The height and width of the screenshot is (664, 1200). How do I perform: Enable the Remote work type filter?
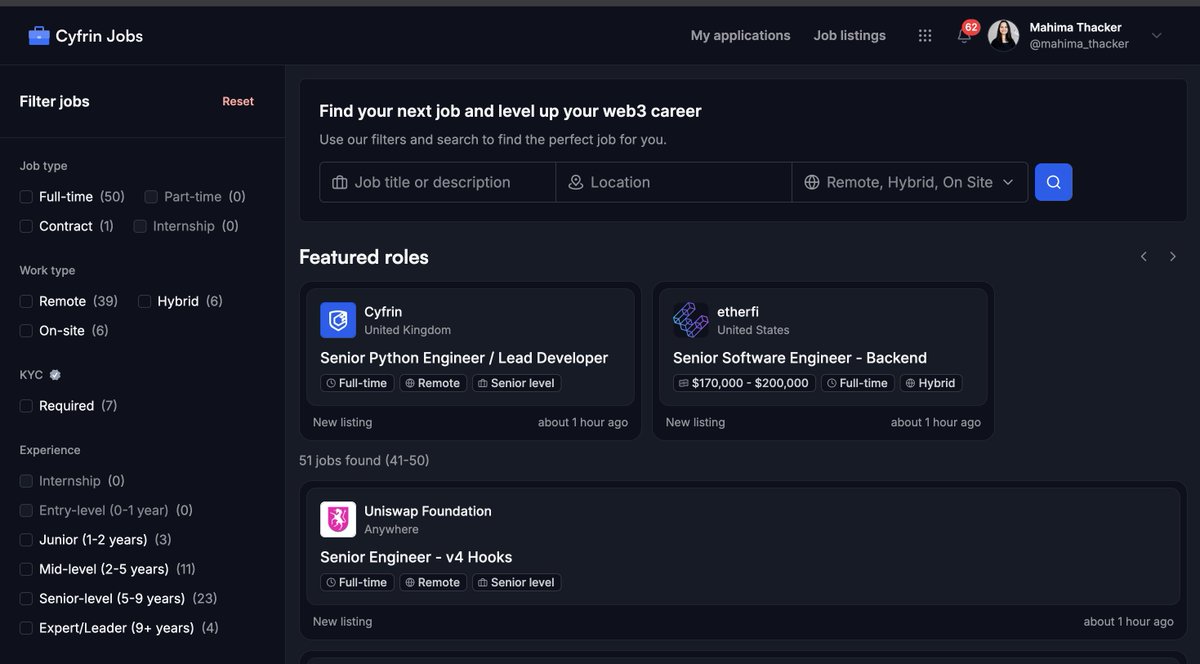tap(26, 301)
